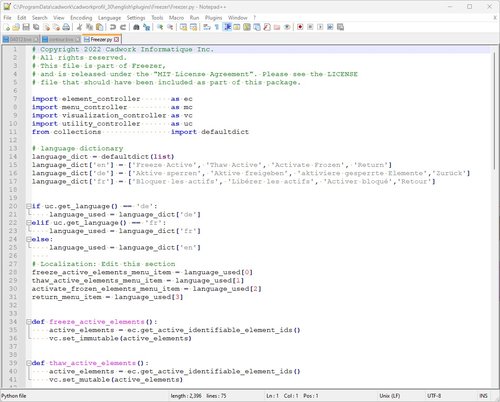Click line number 27 in the margin

click(13, 264)
